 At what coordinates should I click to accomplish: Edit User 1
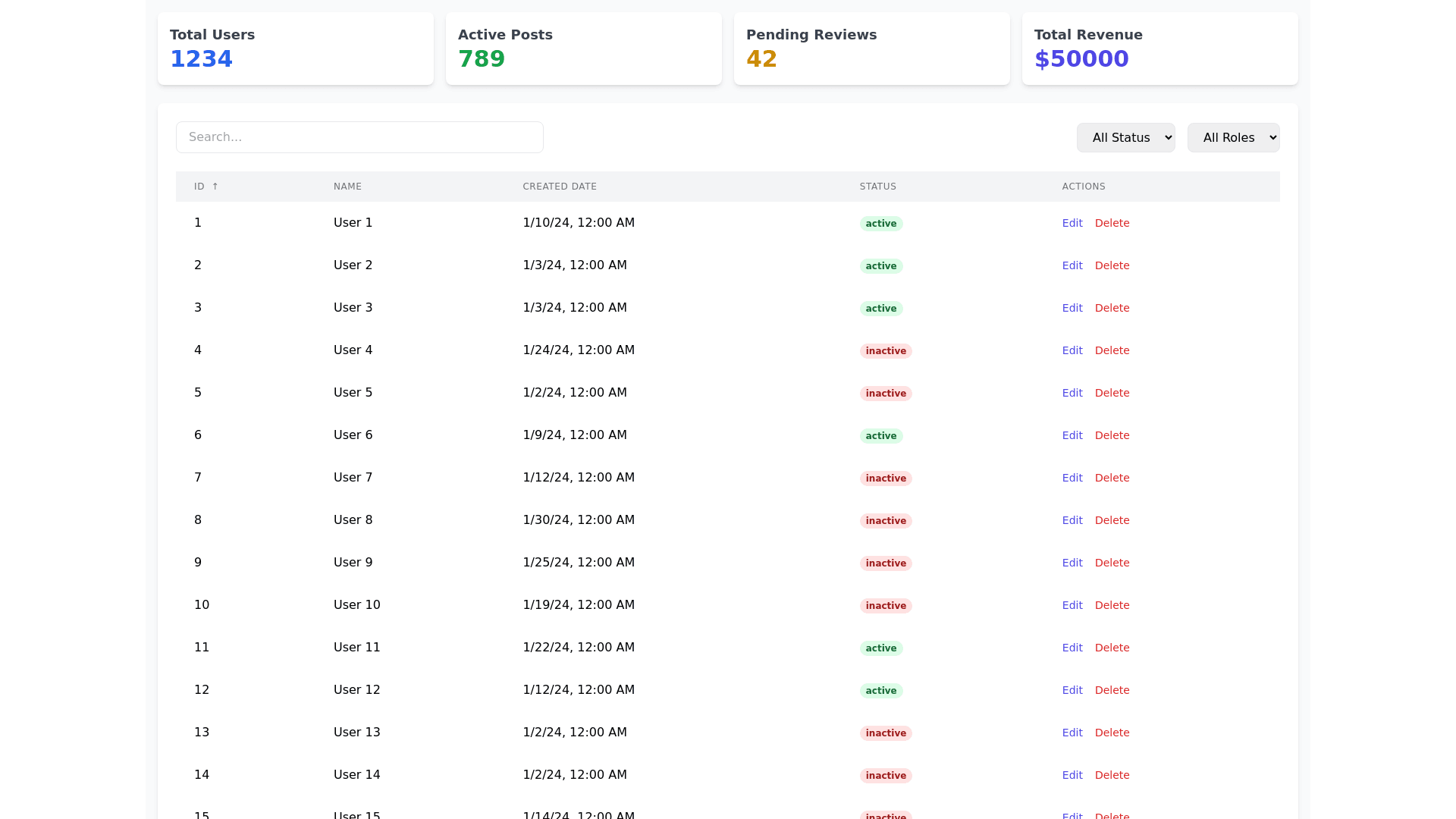tap(1072, 223)
